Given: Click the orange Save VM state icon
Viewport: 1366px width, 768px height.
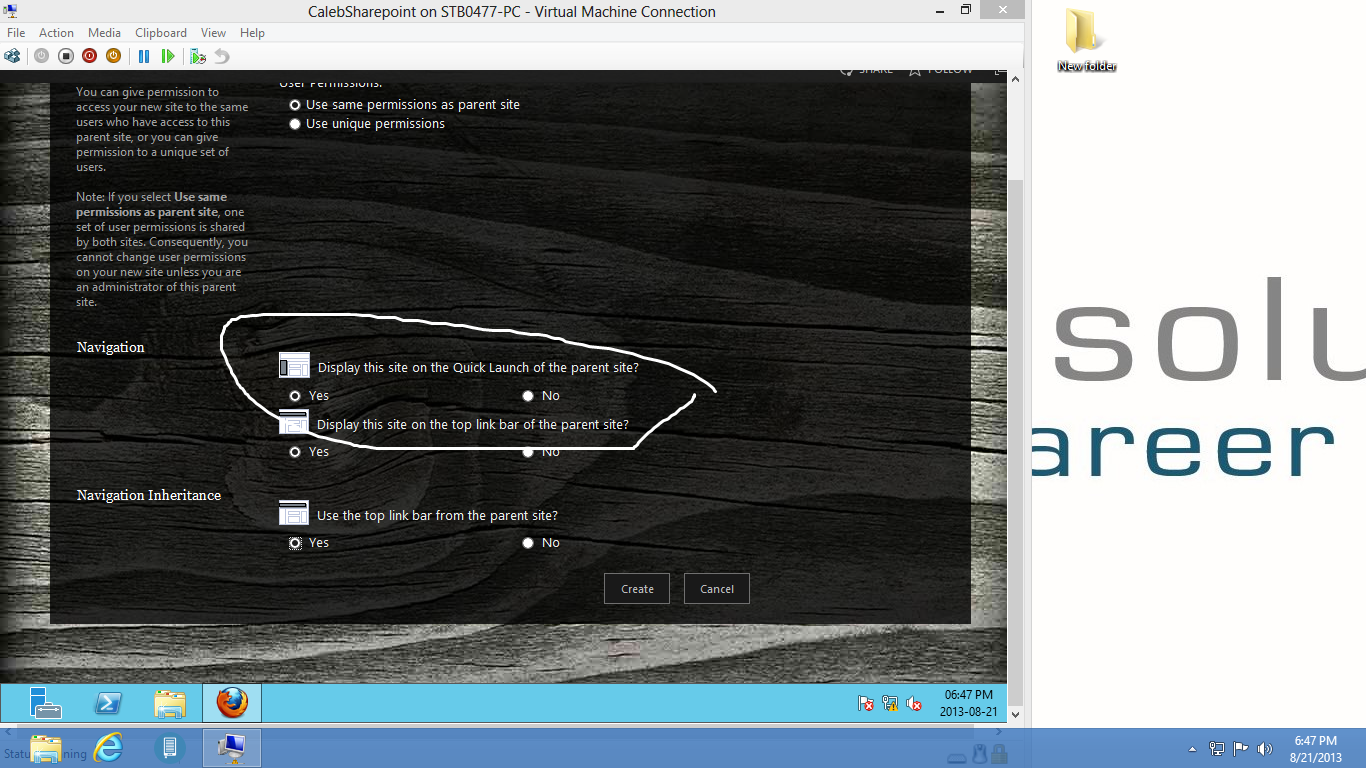Looking at the screenshot, I should (x=113, y=56).
